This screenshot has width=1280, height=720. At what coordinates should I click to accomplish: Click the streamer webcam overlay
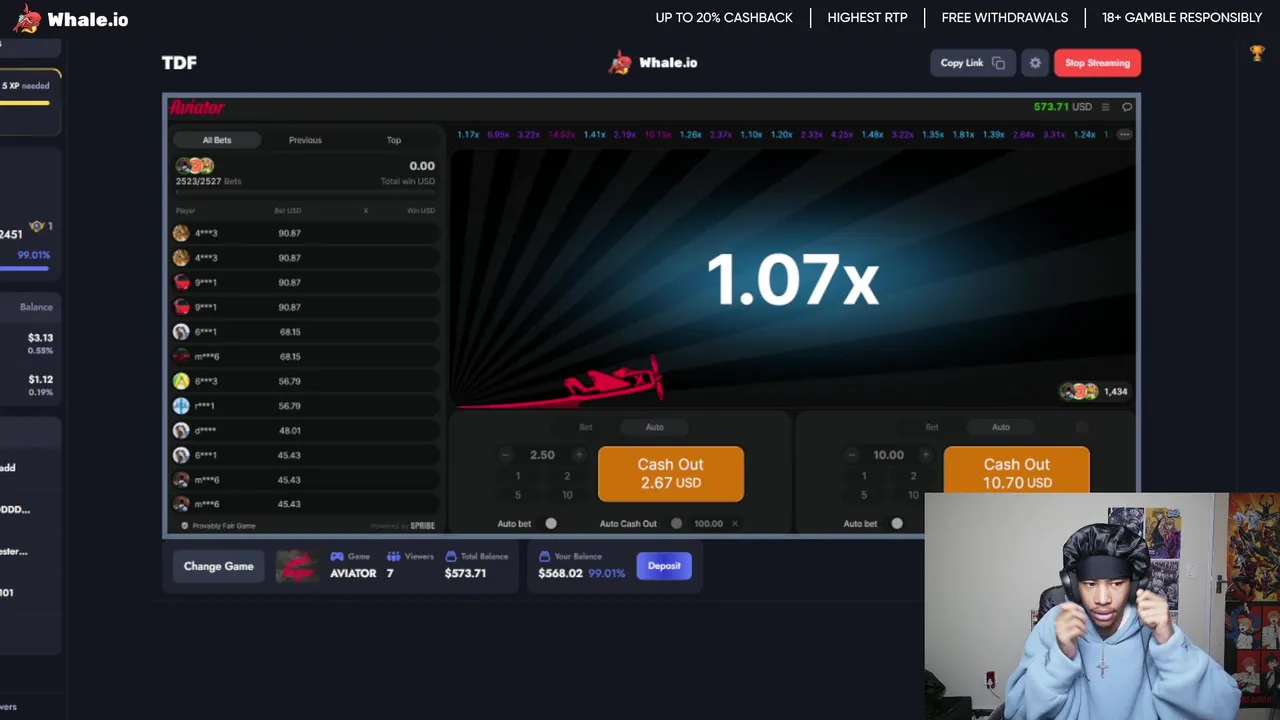(1102, 606)
